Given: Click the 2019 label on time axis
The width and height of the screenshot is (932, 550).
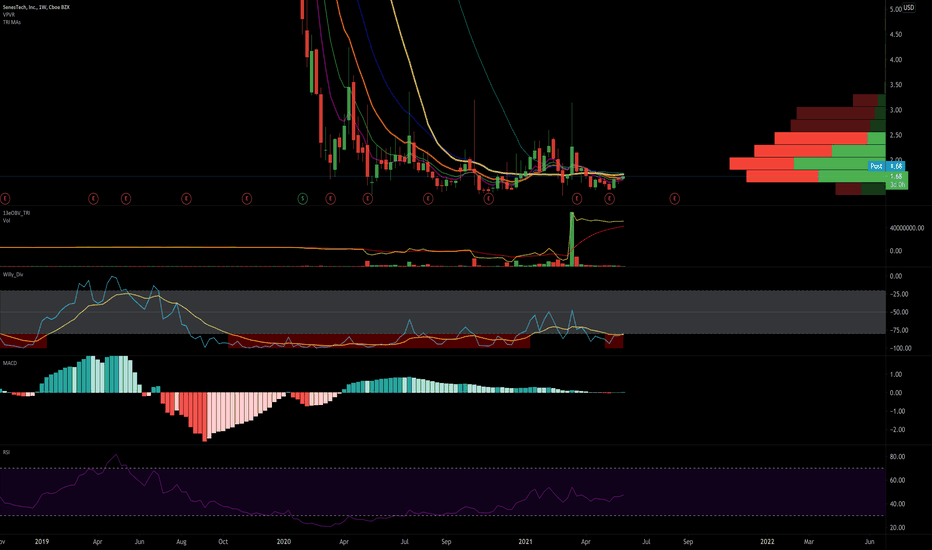Looking at the screenshot, I should pos(42,542).
